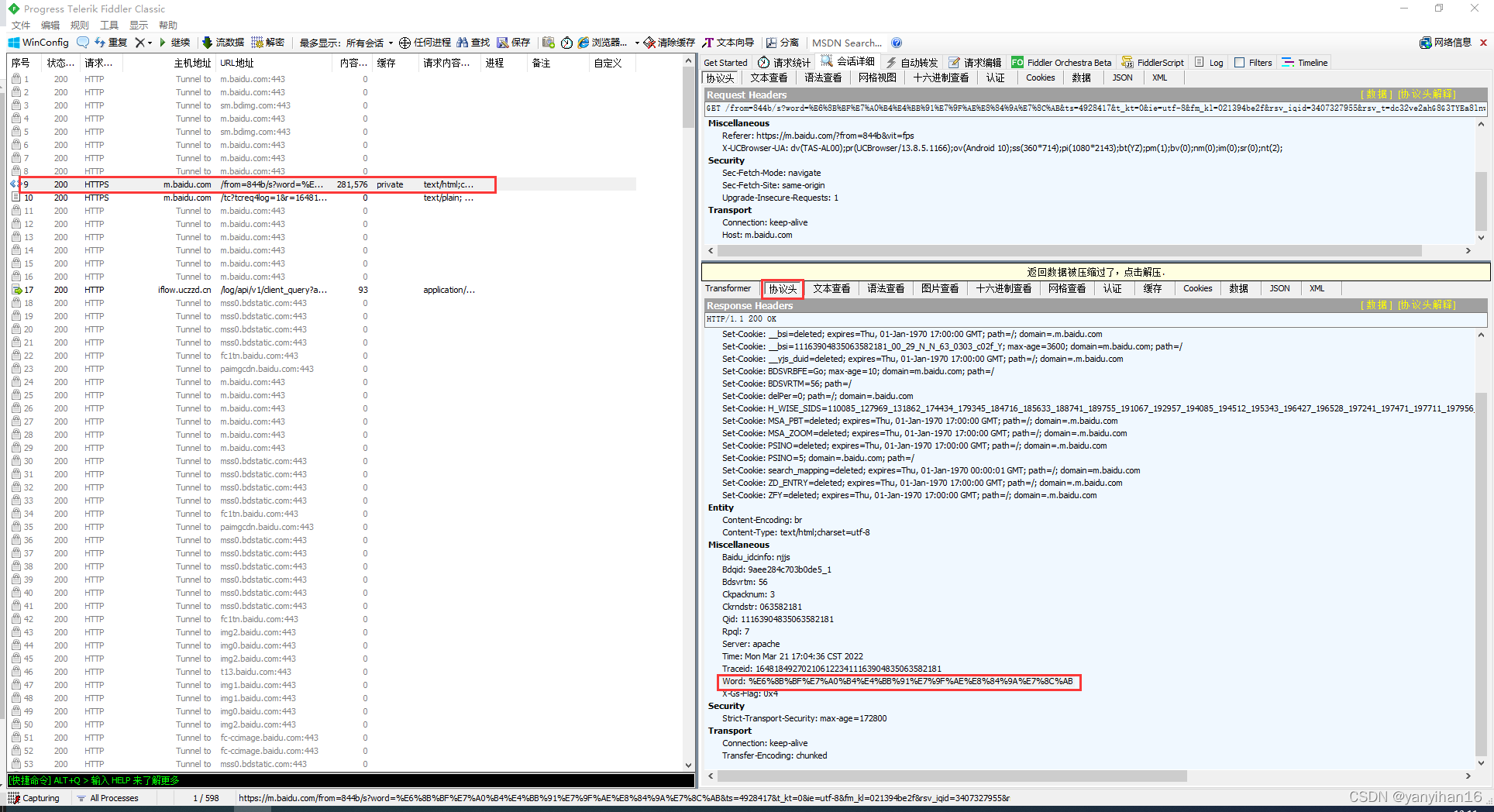Screen dimensions: 1494x812
Task: Sort by the 主机地址 column header
Action: pyautogui.click(x=167, y=63)
